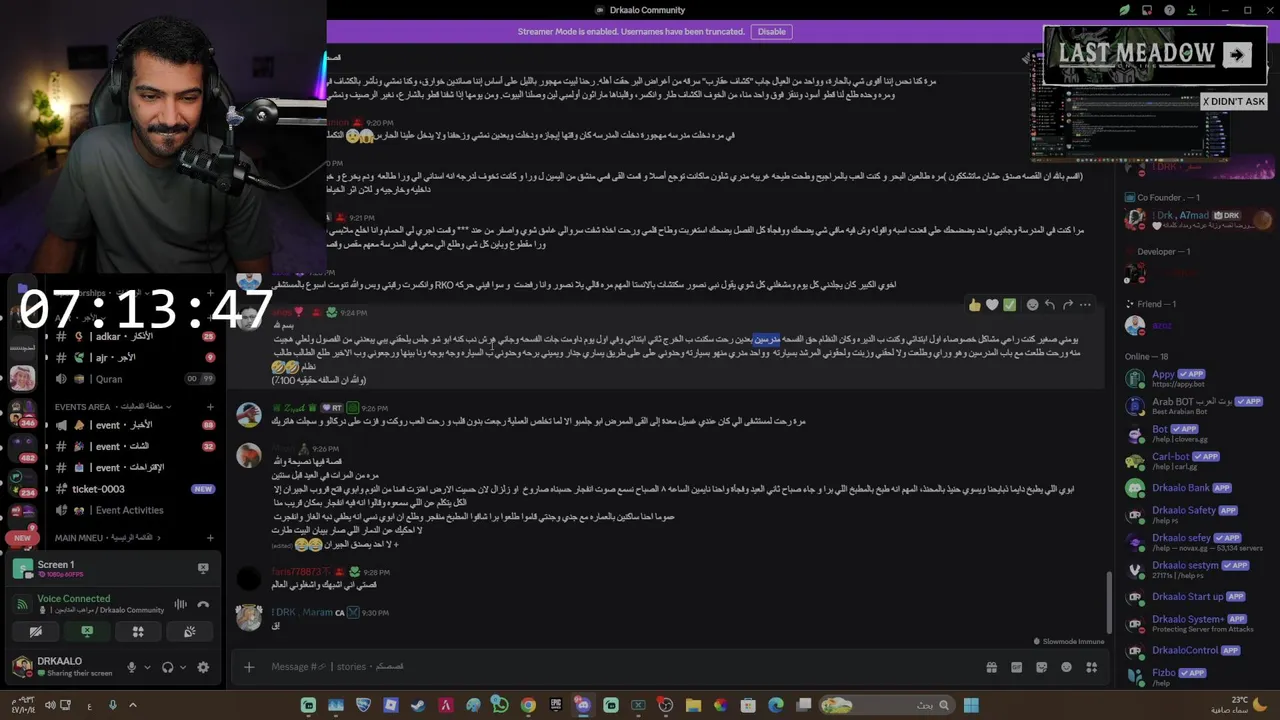The width and height of the screenshot is (1280, 720).
Task: Open Google Chrome from the taskbar
Action: tap(528, 705)
